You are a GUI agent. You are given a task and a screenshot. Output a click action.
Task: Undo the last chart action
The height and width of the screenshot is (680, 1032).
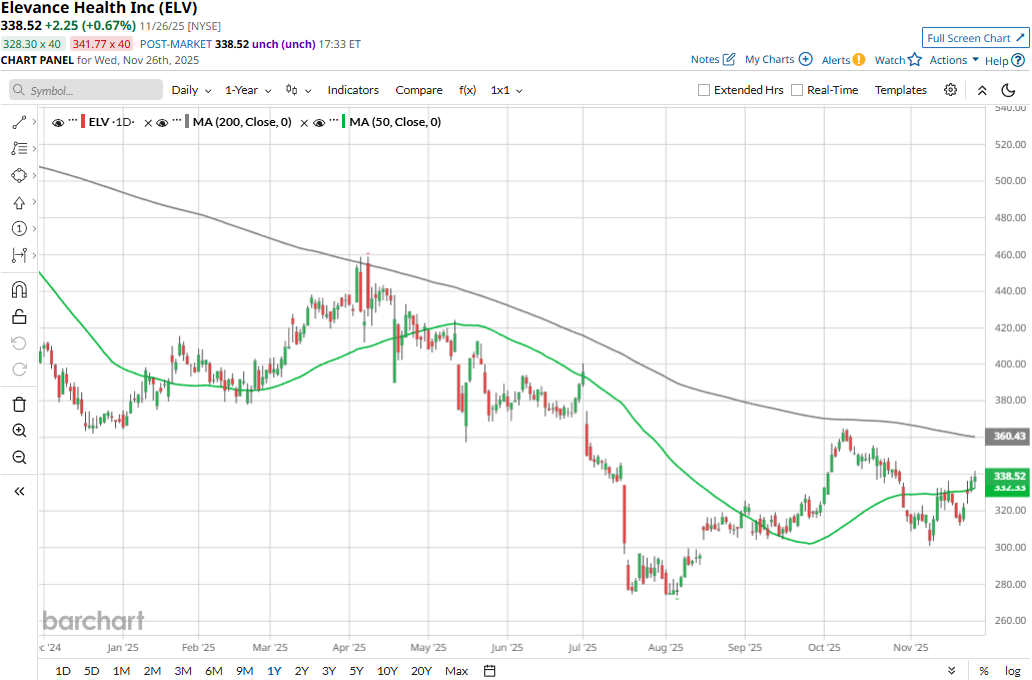point(19,343)
